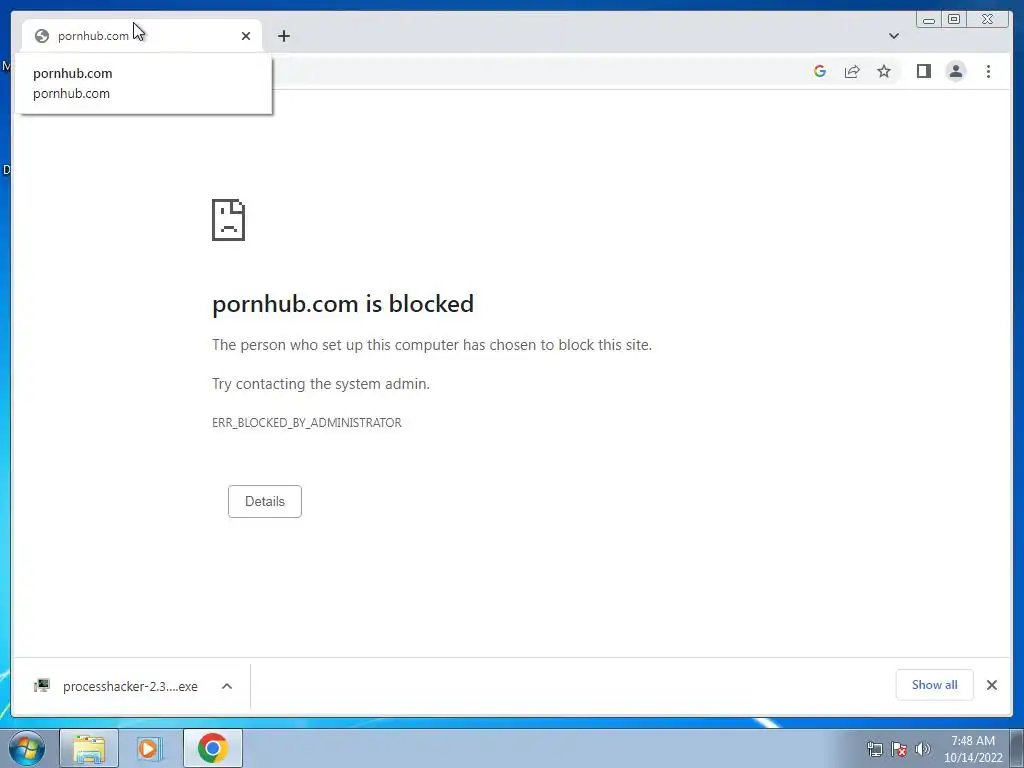1024x768 pixels.
Task: Open the tab search chevron
Action: click(x=893, y=36)
